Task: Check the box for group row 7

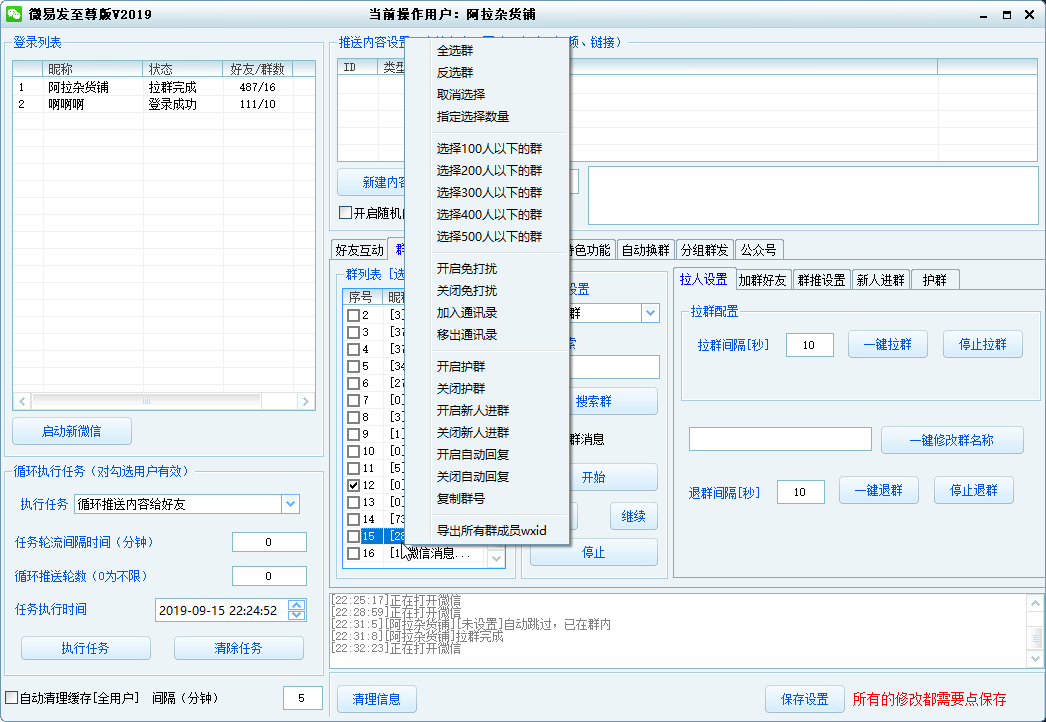Action: (354, 400)
